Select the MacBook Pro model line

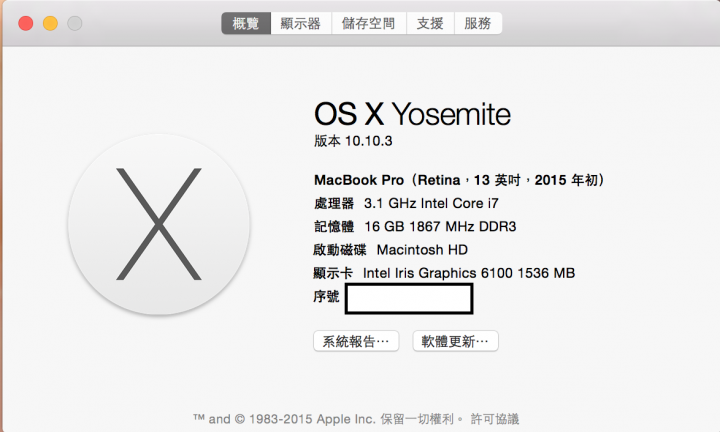pyautogui.click(x=460, y=180)
